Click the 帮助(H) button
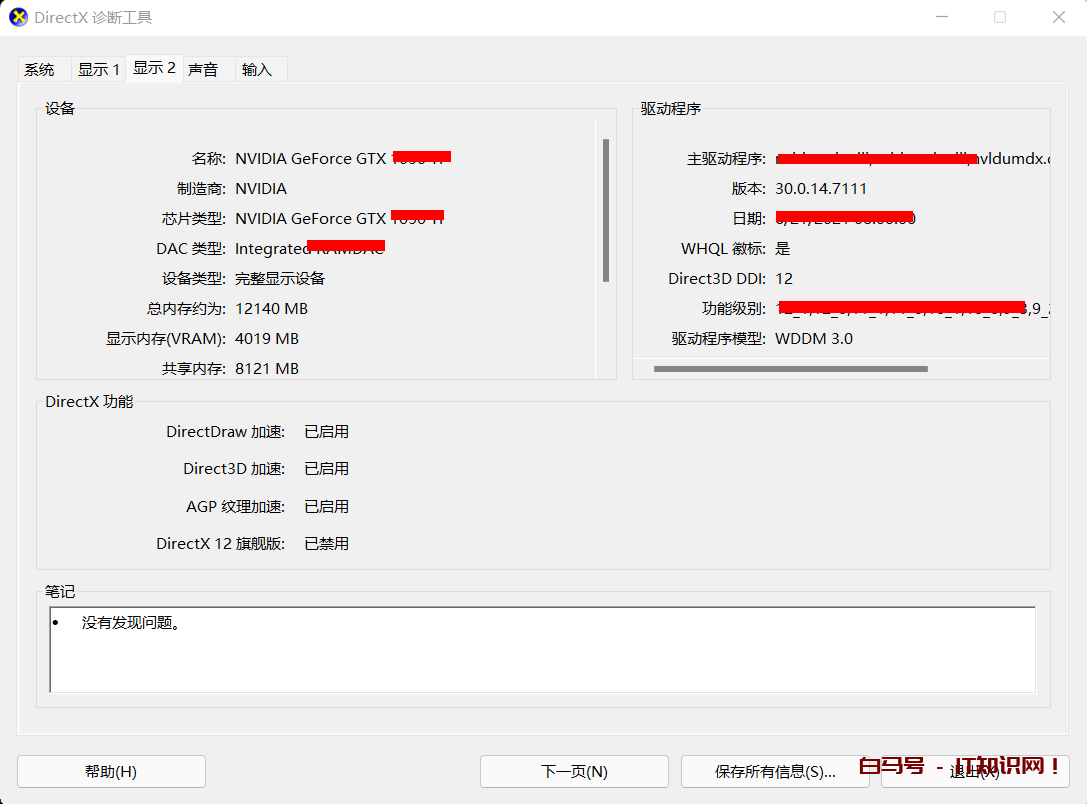 [x=111, y=771]
